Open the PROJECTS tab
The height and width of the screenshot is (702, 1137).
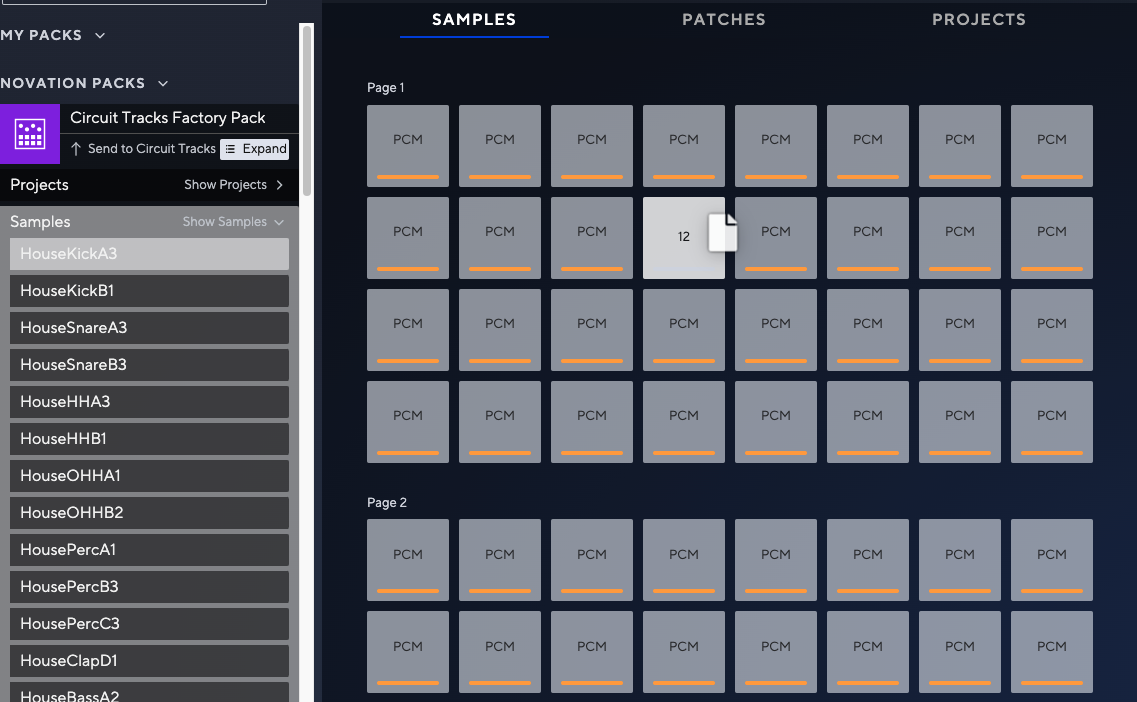tap(979, 19)
